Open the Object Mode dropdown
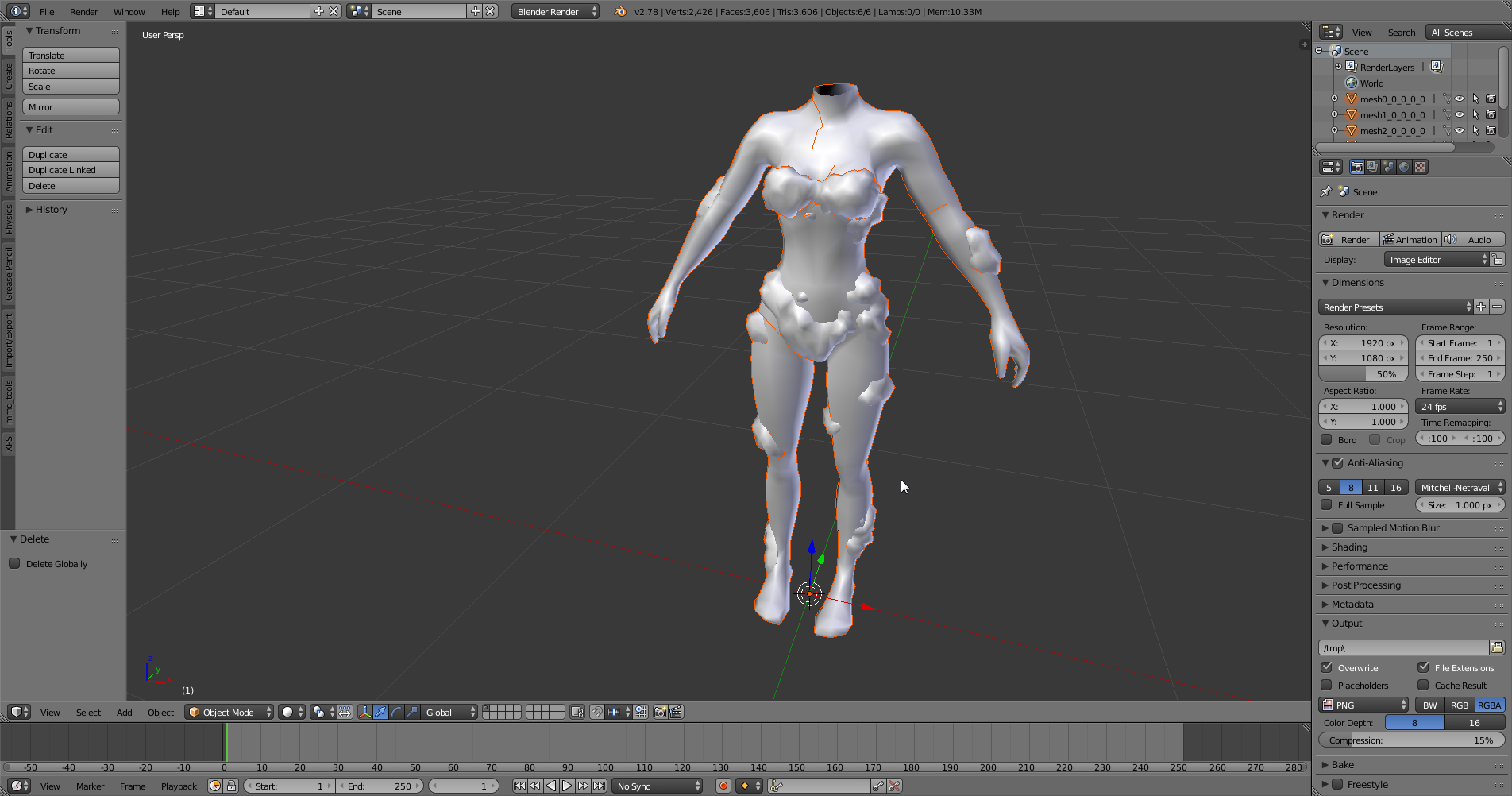The width and height of the screenshot is (1512, 796). click(229, 712)
